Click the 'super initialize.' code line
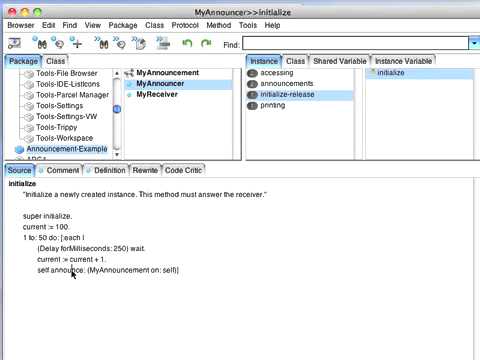 [x=47, y=216]
